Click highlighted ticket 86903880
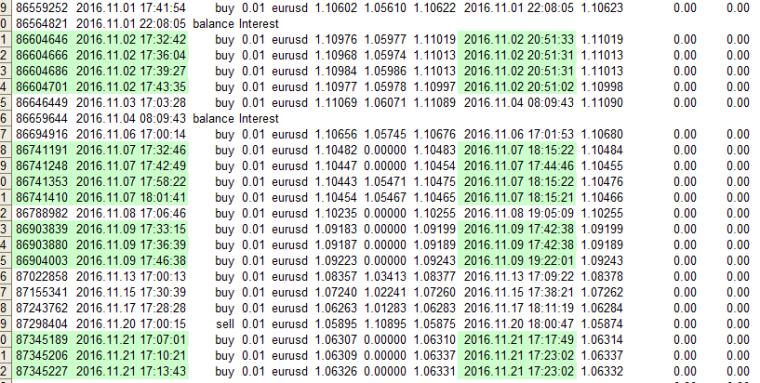The image size is (760, 383). 42,245
